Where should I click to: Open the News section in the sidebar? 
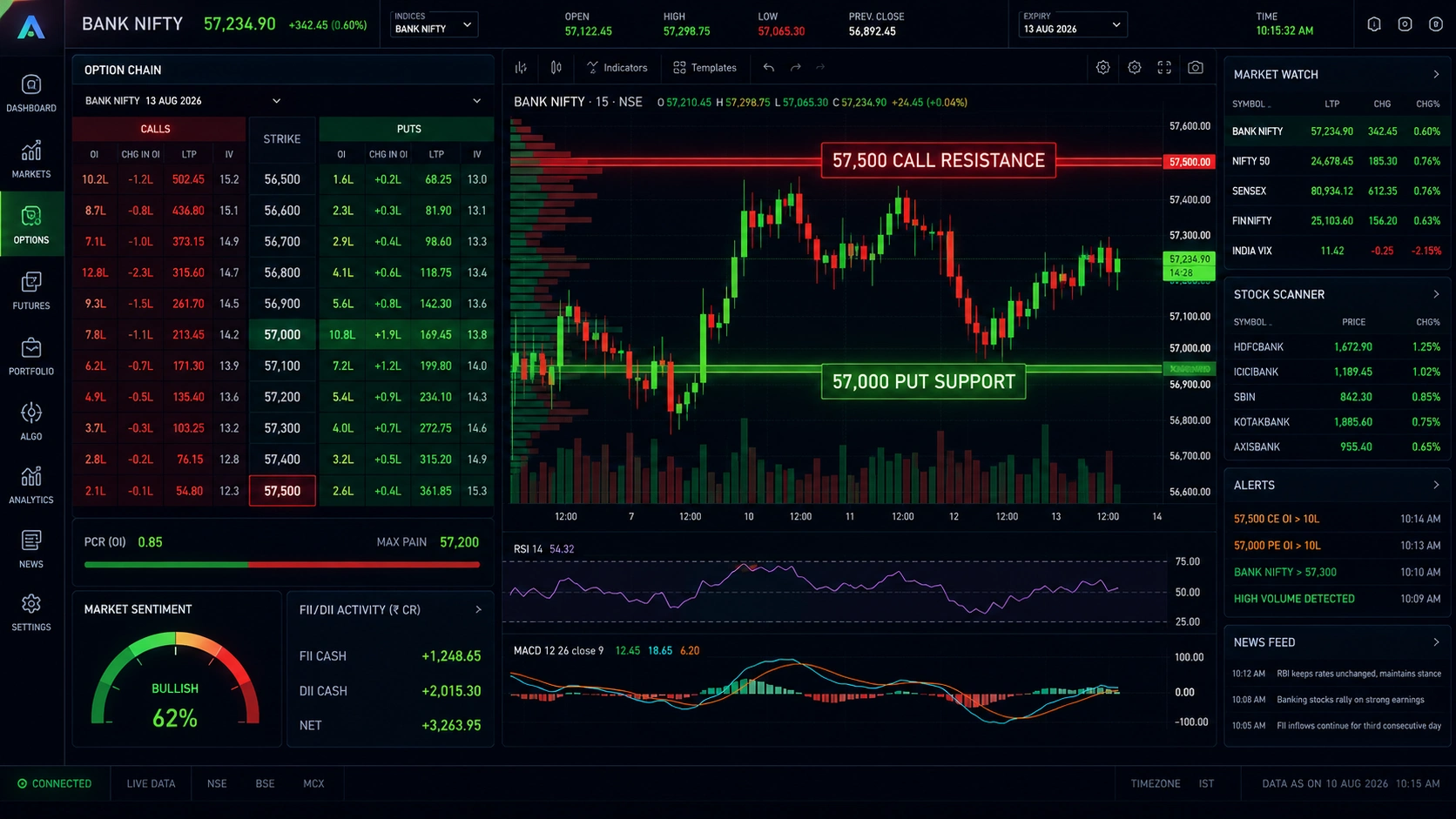coord(31,550)
